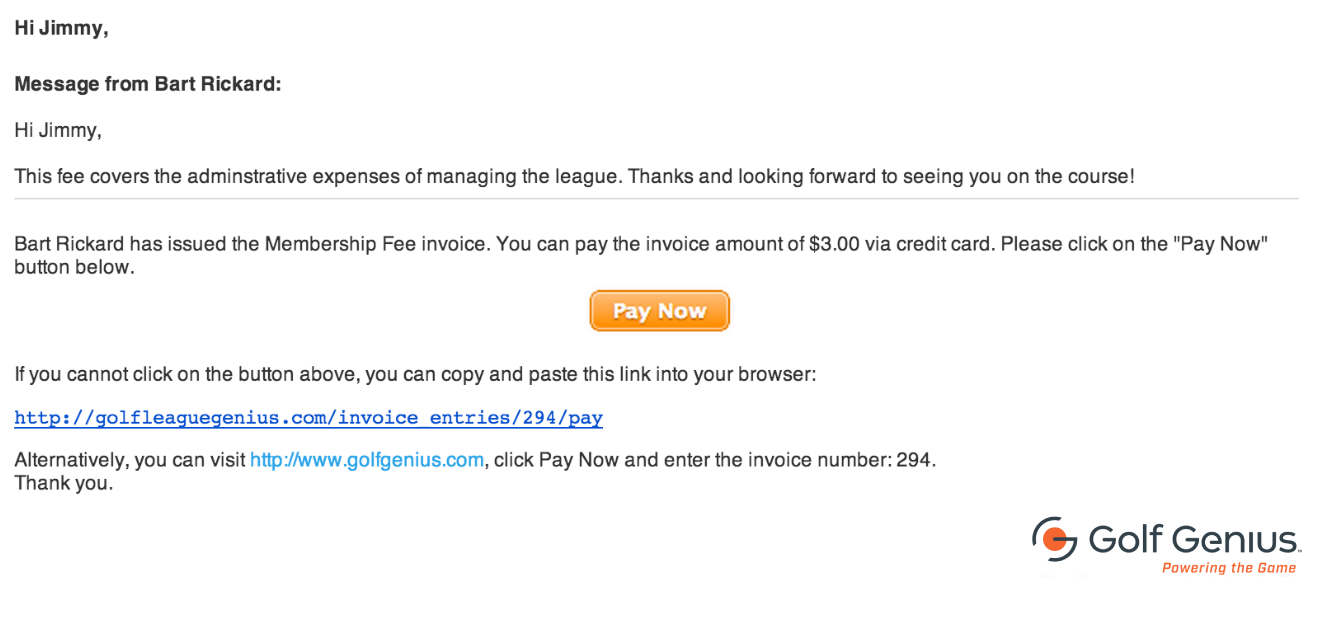Click the orange Powering the Game tagline
This screenshot has width=1332, height=632.
pyautogui.click(x=1228, y=568)
